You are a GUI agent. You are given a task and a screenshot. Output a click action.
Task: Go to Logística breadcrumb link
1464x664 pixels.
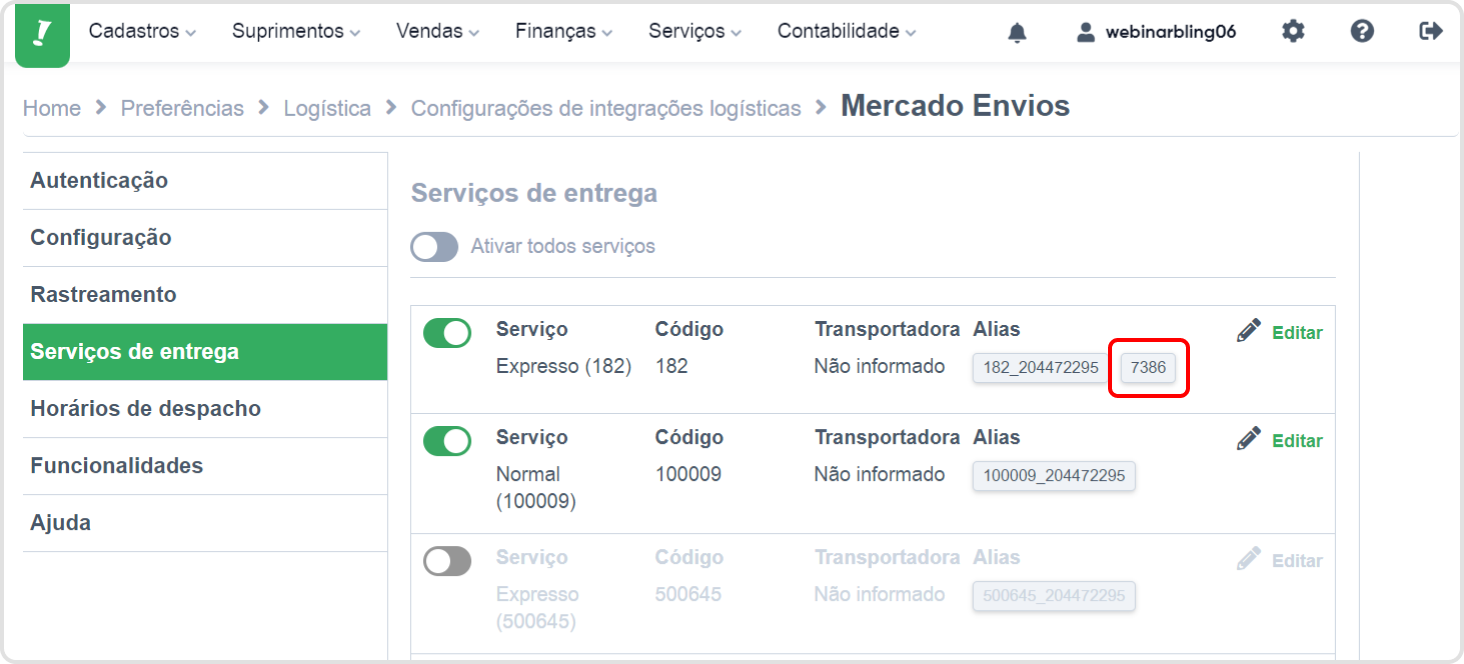click(327, 108)
